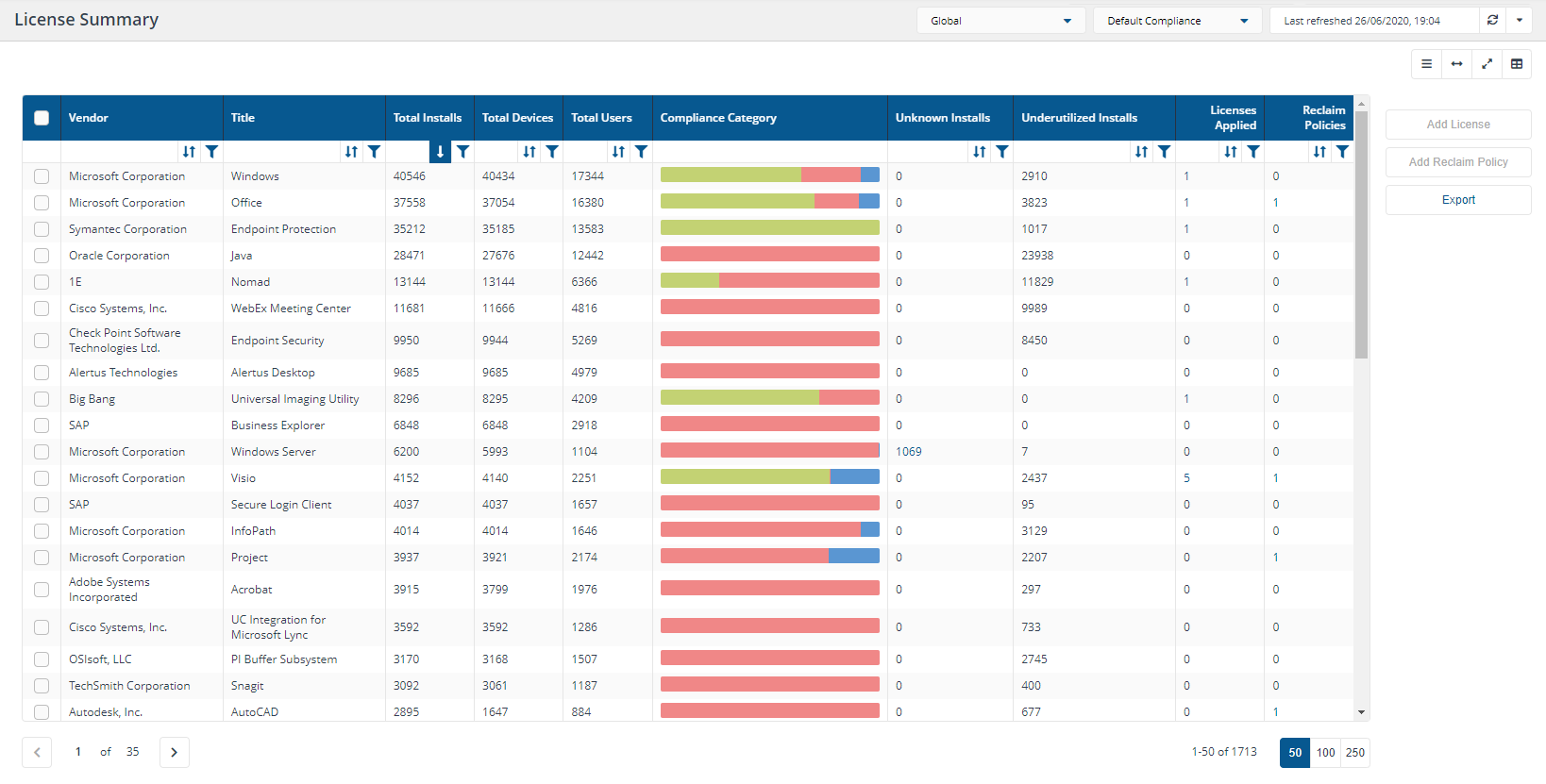The width and height of the screenshot is (1546, 784).
Task: Sort the Title column
Action: 351,152
